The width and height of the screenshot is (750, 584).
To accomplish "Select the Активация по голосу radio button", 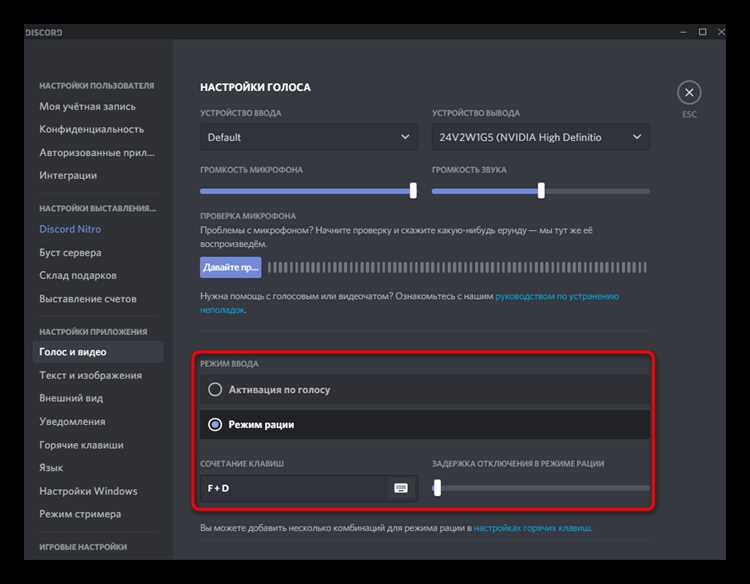I will [x=215, y=389].
